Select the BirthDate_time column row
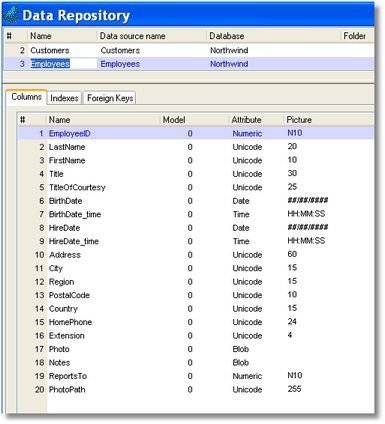The height and width of the screenshot is (424, 385). click(196, 214)
